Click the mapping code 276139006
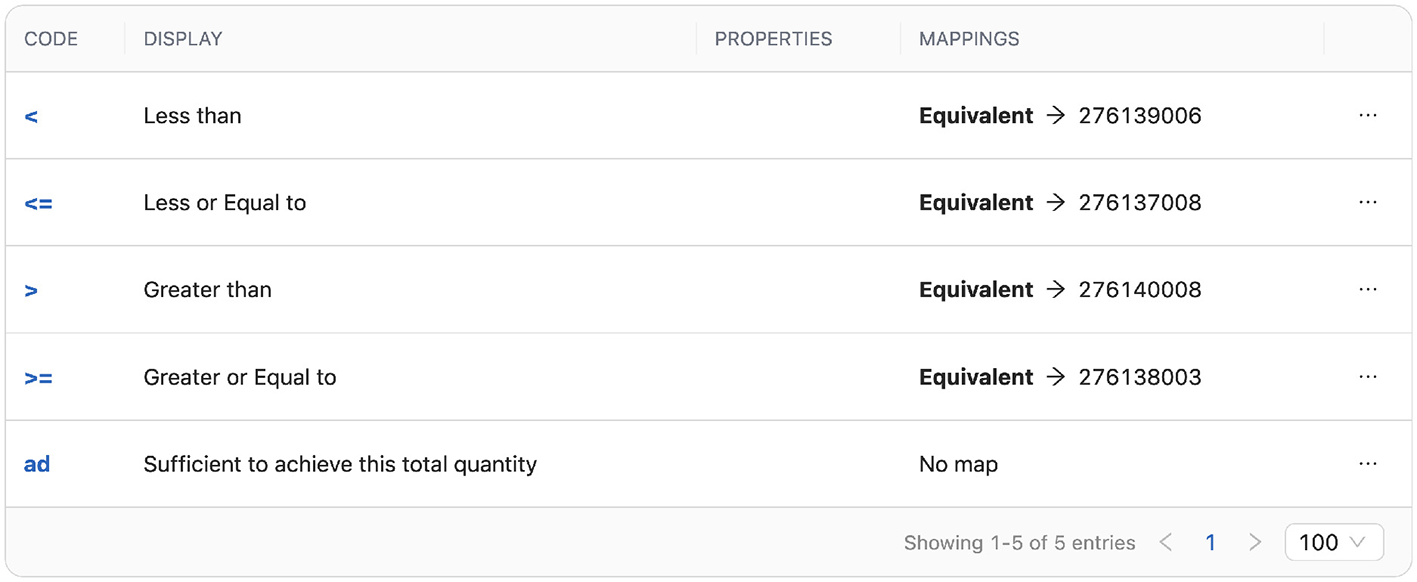This screenshot has width=1417, height=582. tap(1140, 116)
